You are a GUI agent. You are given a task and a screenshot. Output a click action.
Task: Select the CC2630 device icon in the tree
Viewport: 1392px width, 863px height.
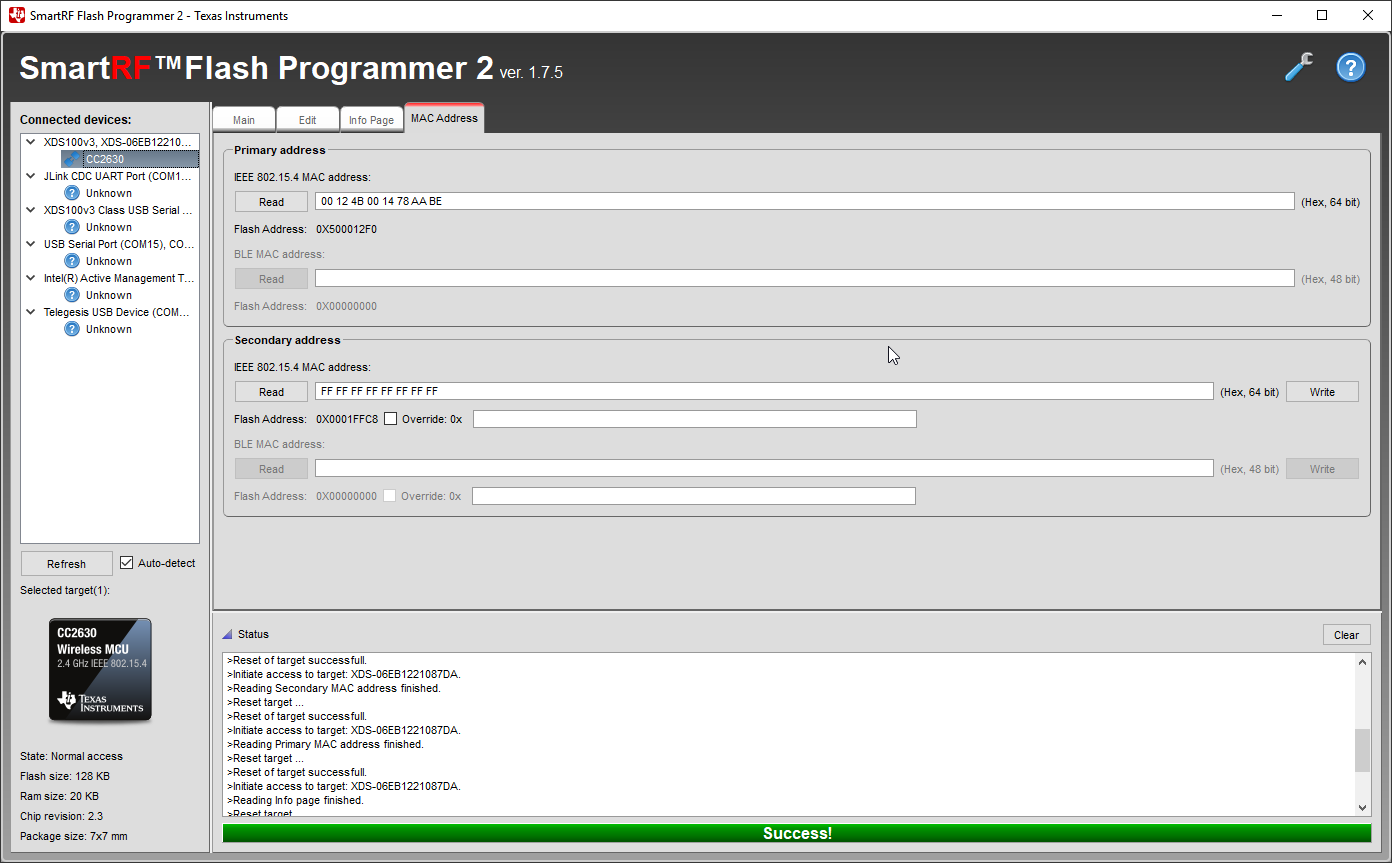tap(72, 159)
